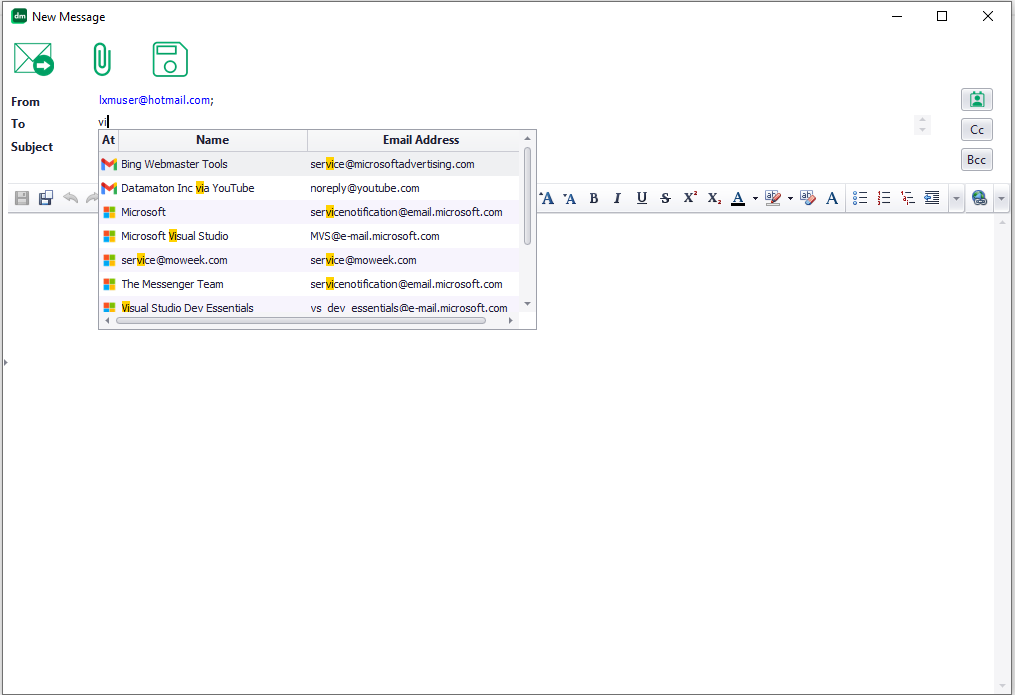Add a Cc field

point(976,129)
